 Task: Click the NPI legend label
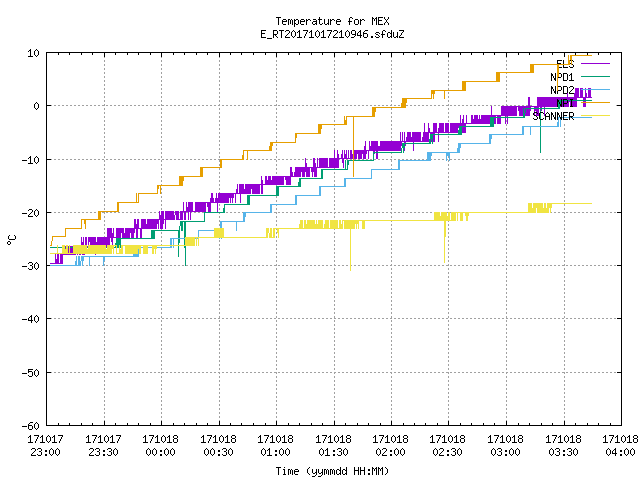pyautogui.click(x=565, y=103)
